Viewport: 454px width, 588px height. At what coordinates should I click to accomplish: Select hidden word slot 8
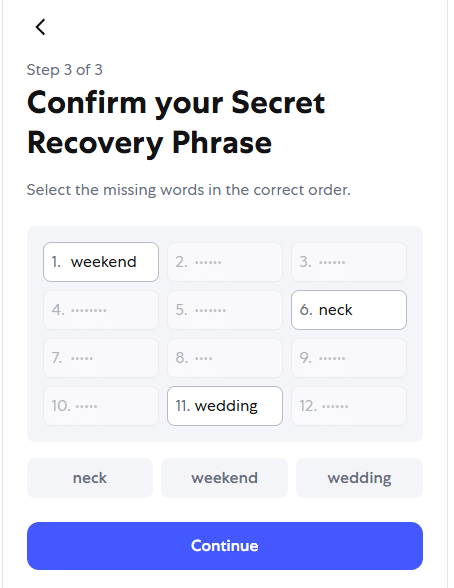(225, 358)
